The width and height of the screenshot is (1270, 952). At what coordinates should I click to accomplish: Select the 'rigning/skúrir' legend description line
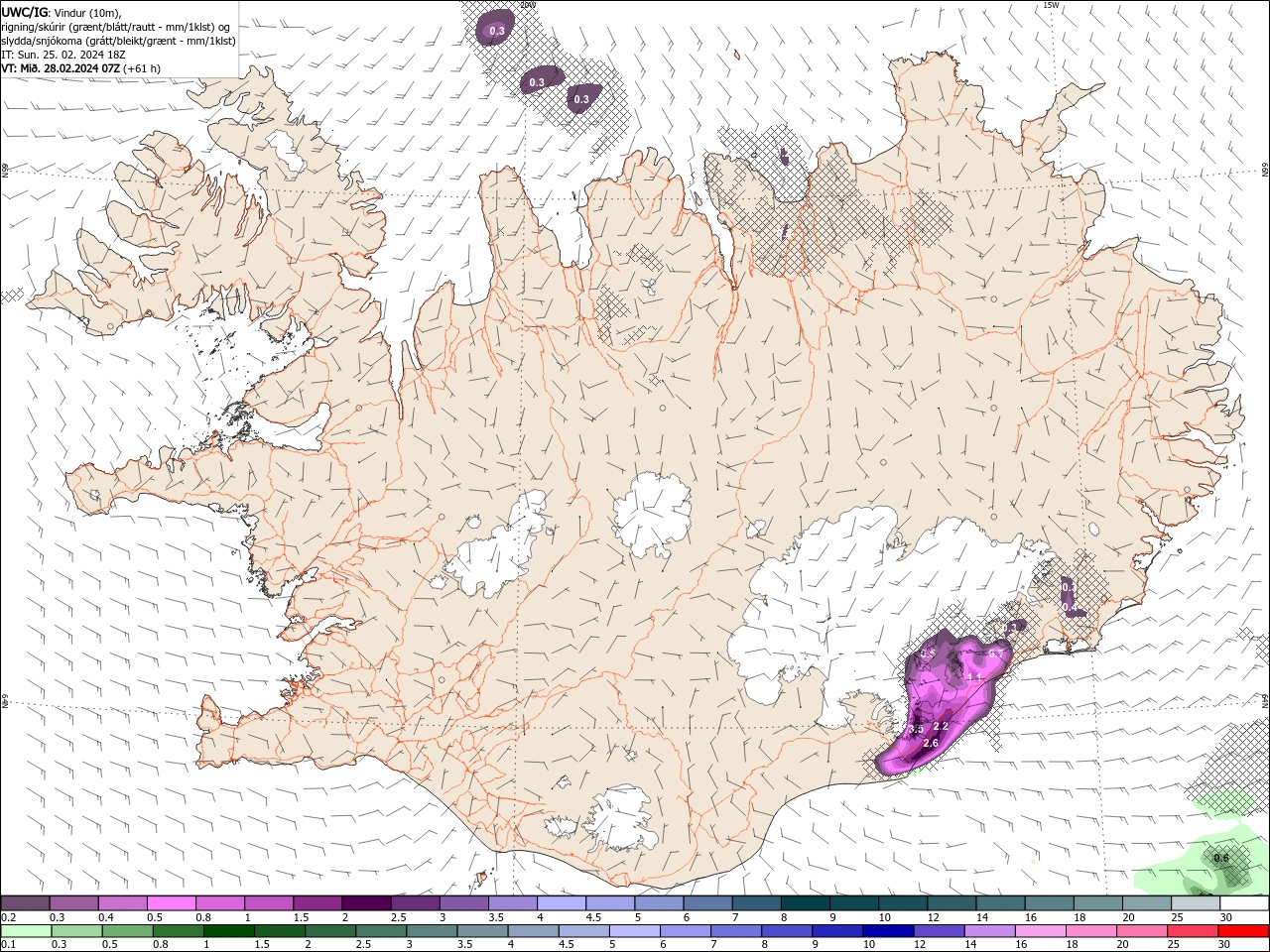click(x=116, y=26)
